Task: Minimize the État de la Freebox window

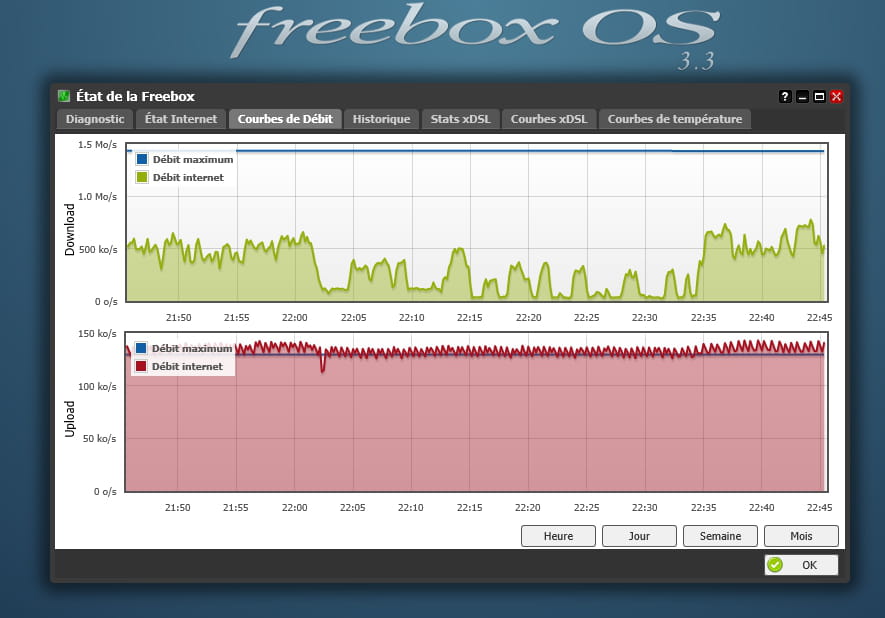Action: [x=803, y=97]
